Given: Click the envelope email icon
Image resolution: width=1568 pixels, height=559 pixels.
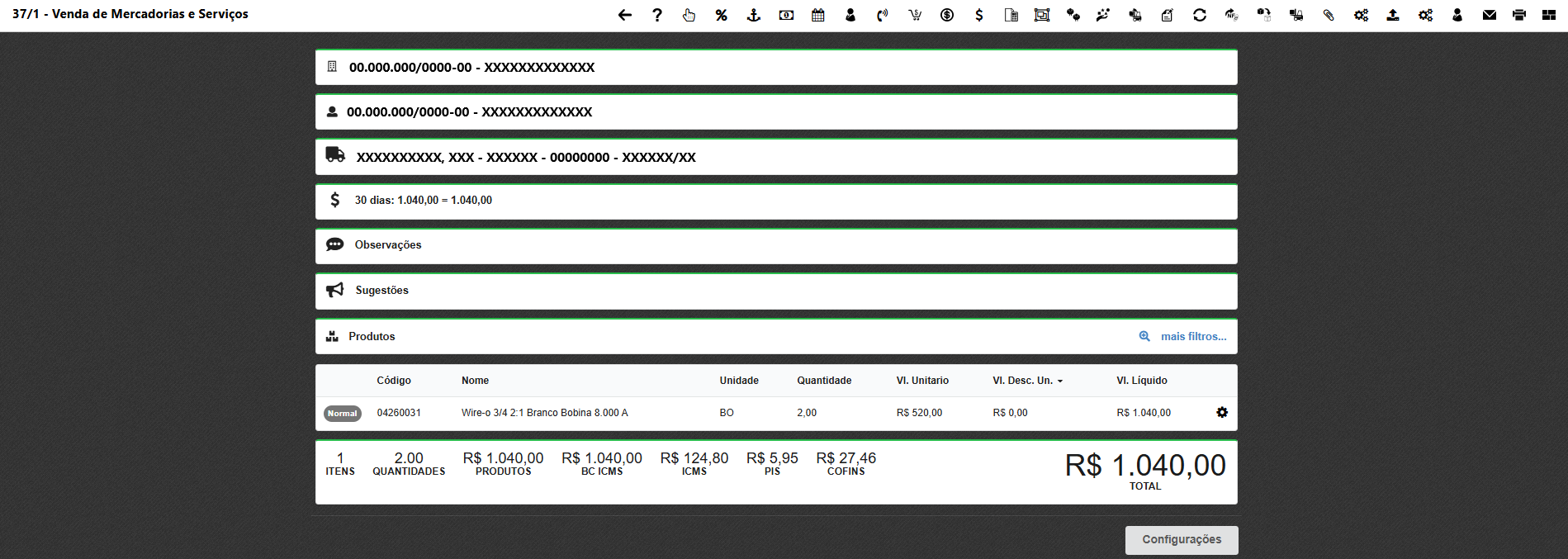Looking at the screenshot, I should (1490, 15).
